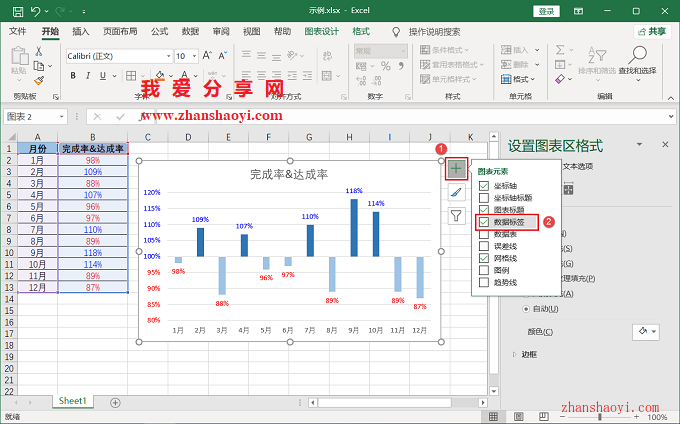Click the fill color bucket in ribbon
The image size is (680, 424).
[160, 76]
